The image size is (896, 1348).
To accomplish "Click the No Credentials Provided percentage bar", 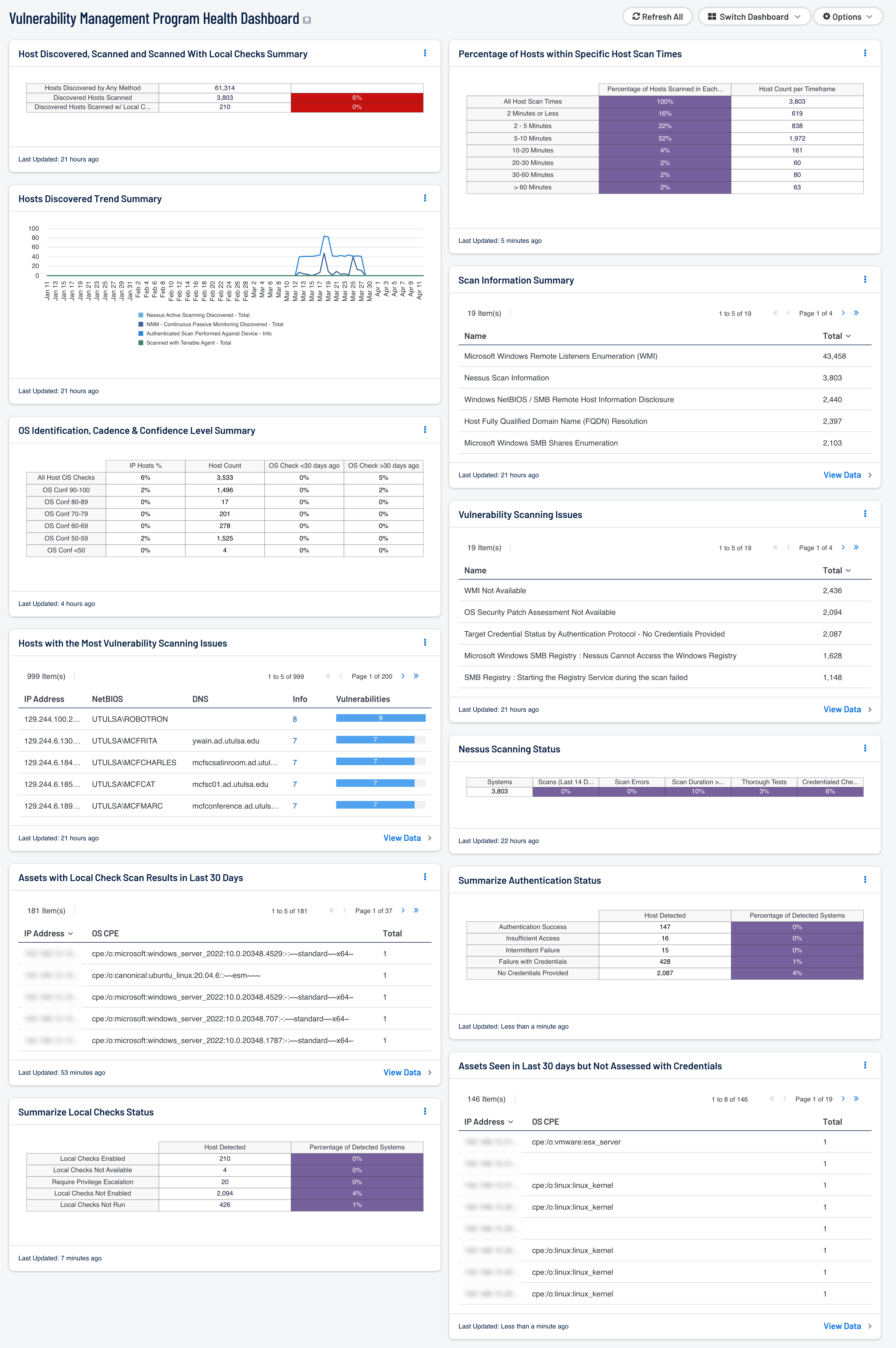I will (x=797, y=973).
